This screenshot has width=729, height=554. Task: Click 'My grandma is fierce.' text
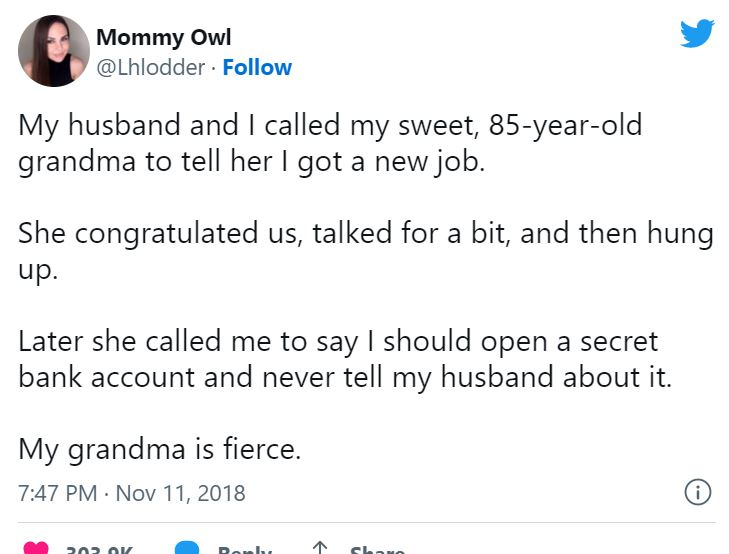click(159, 450)
